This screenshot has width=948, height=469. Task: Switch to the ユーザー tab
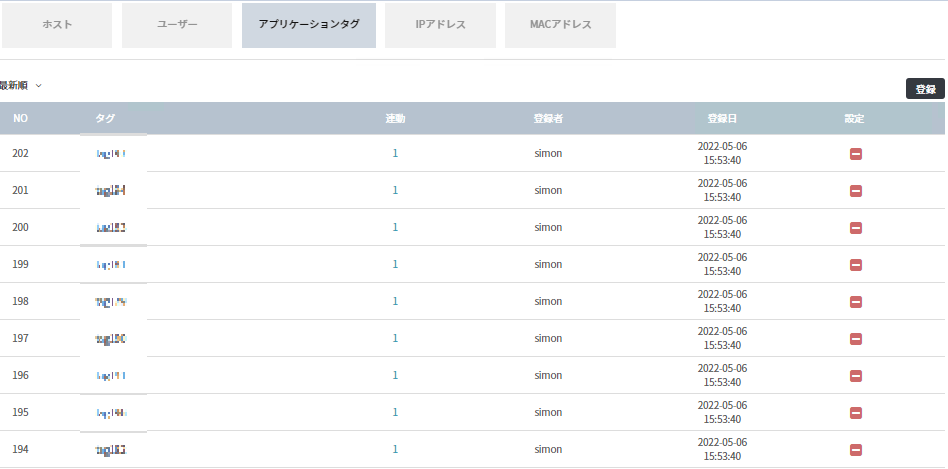pyautogui.click(x=177, y=25)
